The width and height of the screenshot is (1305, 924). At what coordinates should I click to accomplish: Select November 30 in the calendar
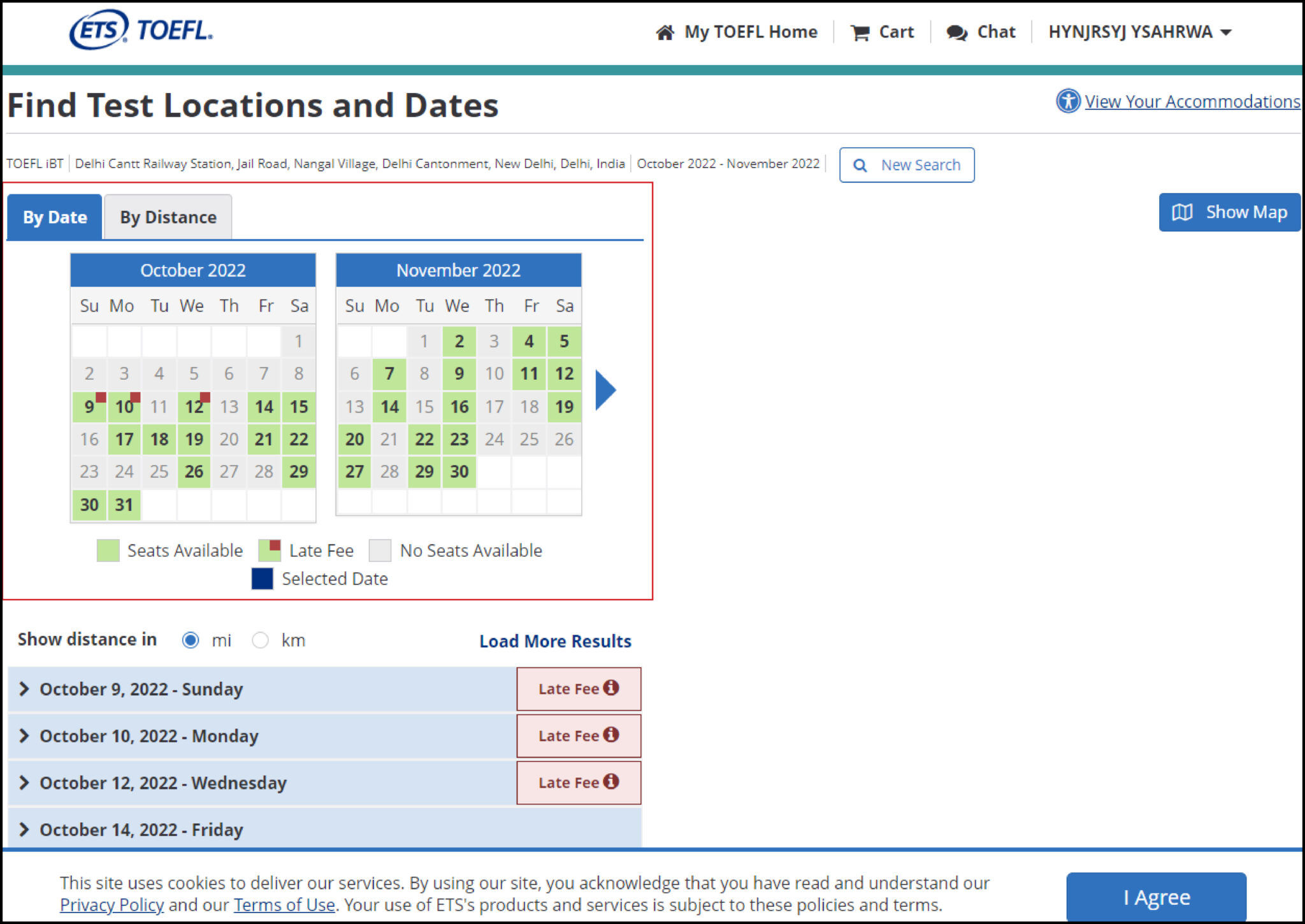point(459,472)
